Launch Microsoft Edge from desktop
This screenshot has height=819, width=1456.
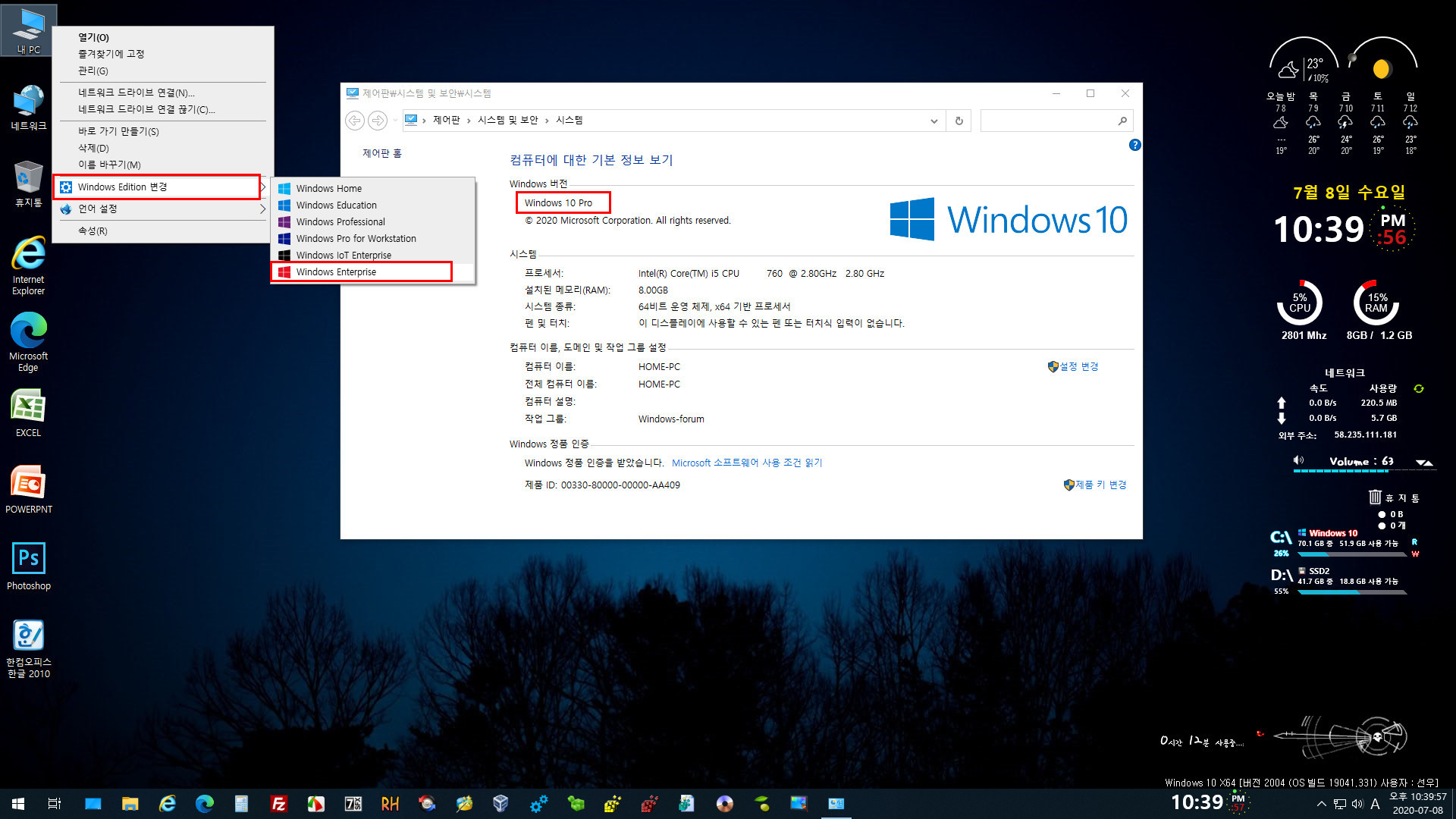pos(29,342)
